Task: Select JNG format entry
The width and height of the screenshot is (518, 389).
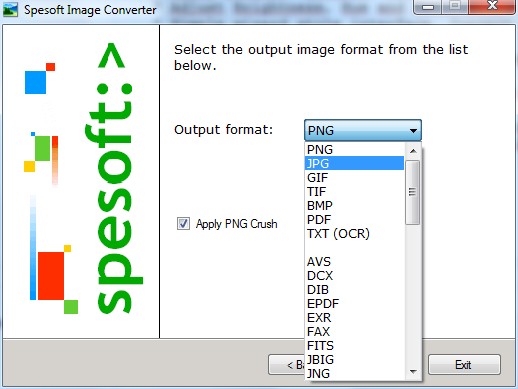Action: tap(355, 373)
